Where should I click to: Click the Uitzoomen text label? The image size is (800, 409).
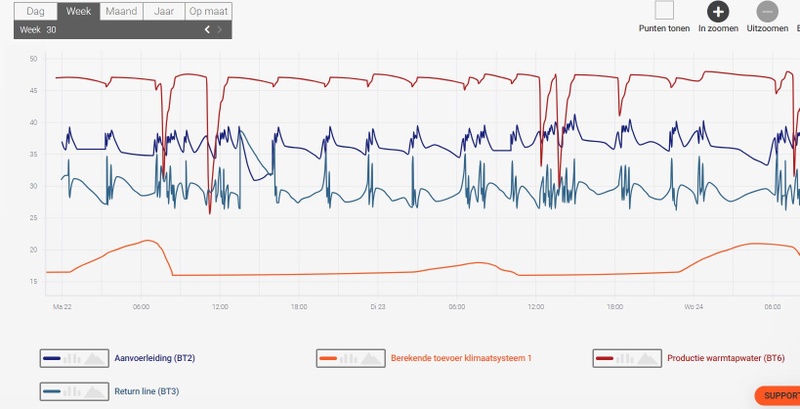767,29
